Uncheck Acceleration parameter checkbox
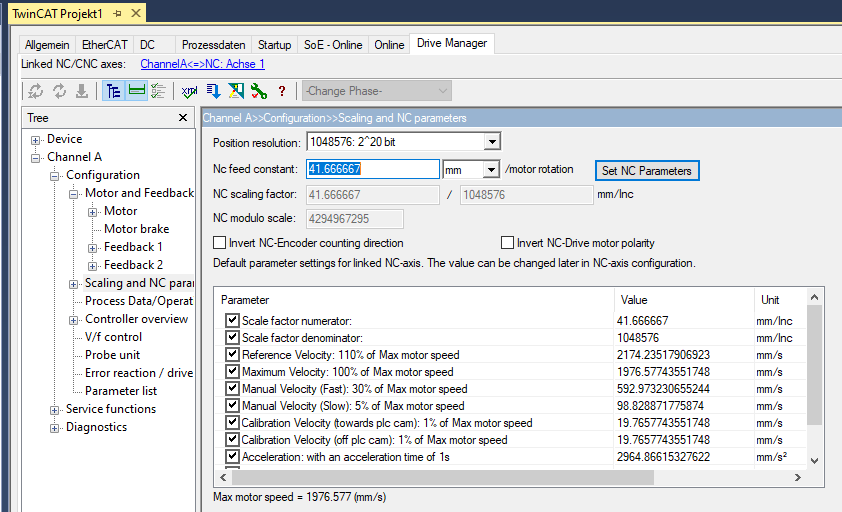Screen dimensions: 842x512 (x=232, y=457)
